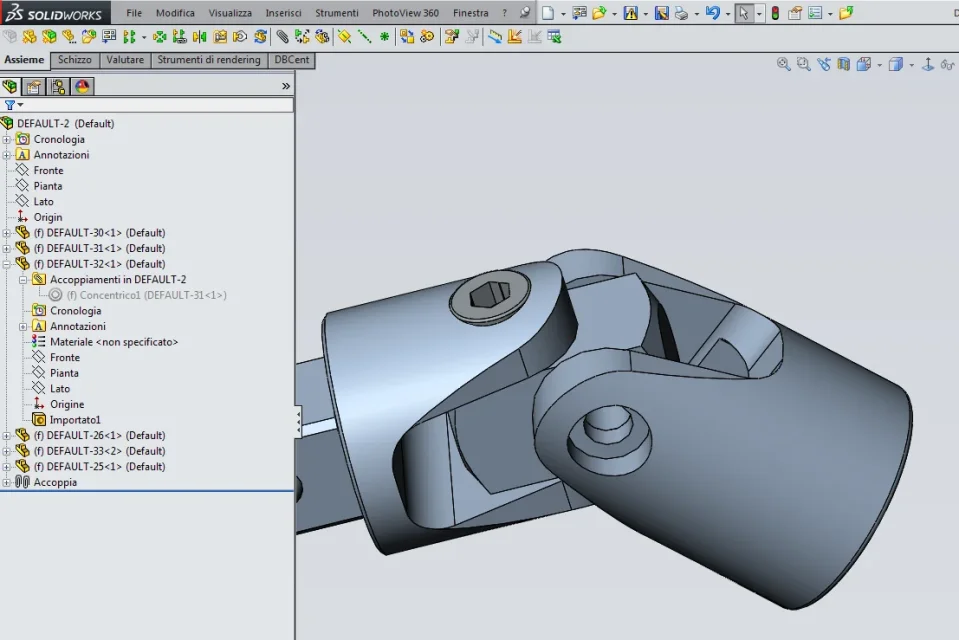This screenshot has height=640, width=959.
Task: Click the blue Undo arrow icon
Action: point(713,13)
